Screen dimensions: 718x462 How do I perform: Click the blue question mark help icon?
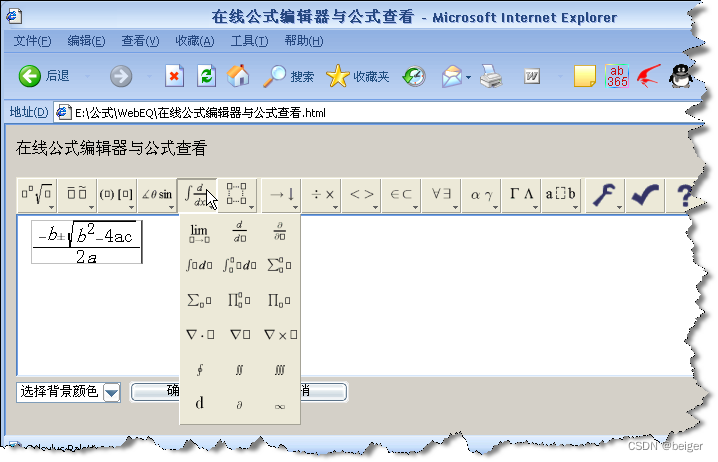(683, 195)
